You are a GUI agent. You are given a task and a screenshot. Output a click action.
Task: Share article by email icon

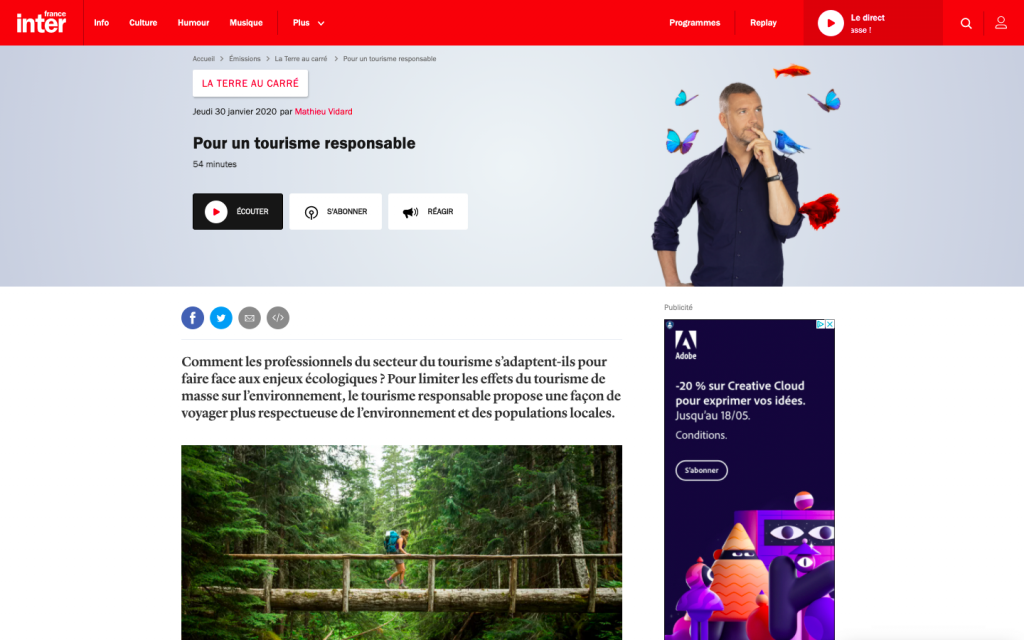249,318
